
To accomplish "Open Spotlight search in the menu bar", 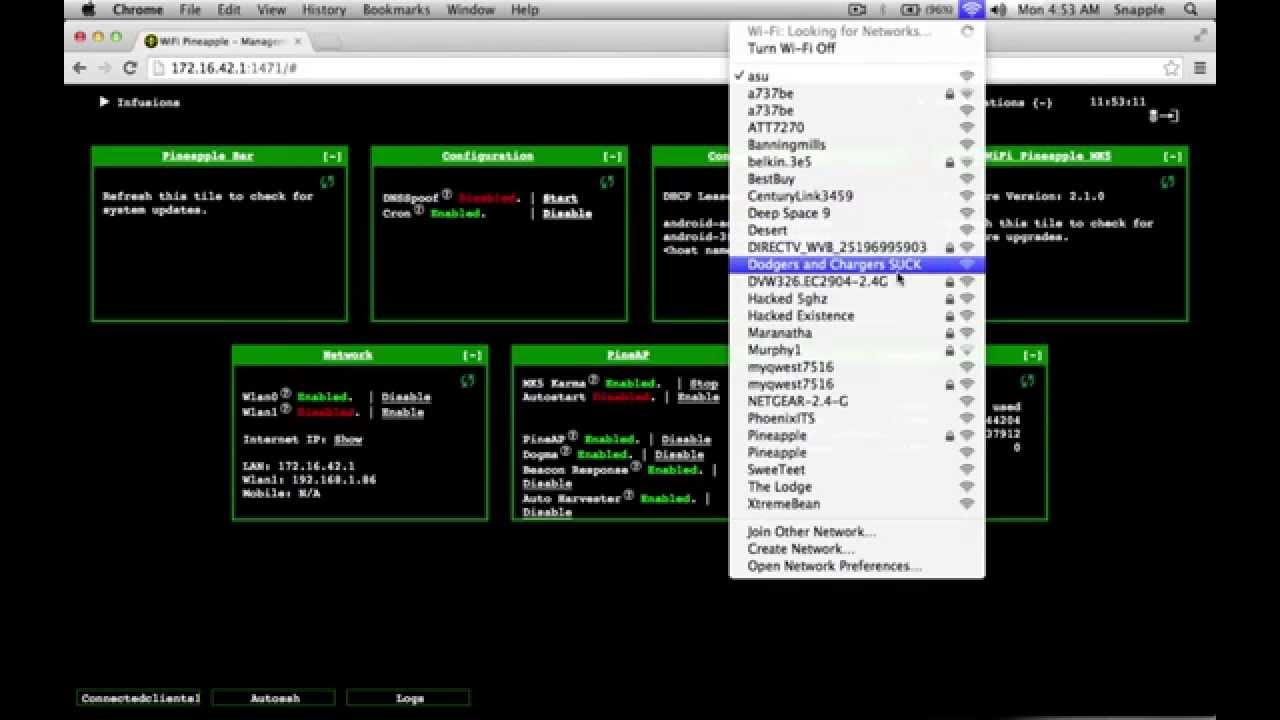I will [1190, 10].
